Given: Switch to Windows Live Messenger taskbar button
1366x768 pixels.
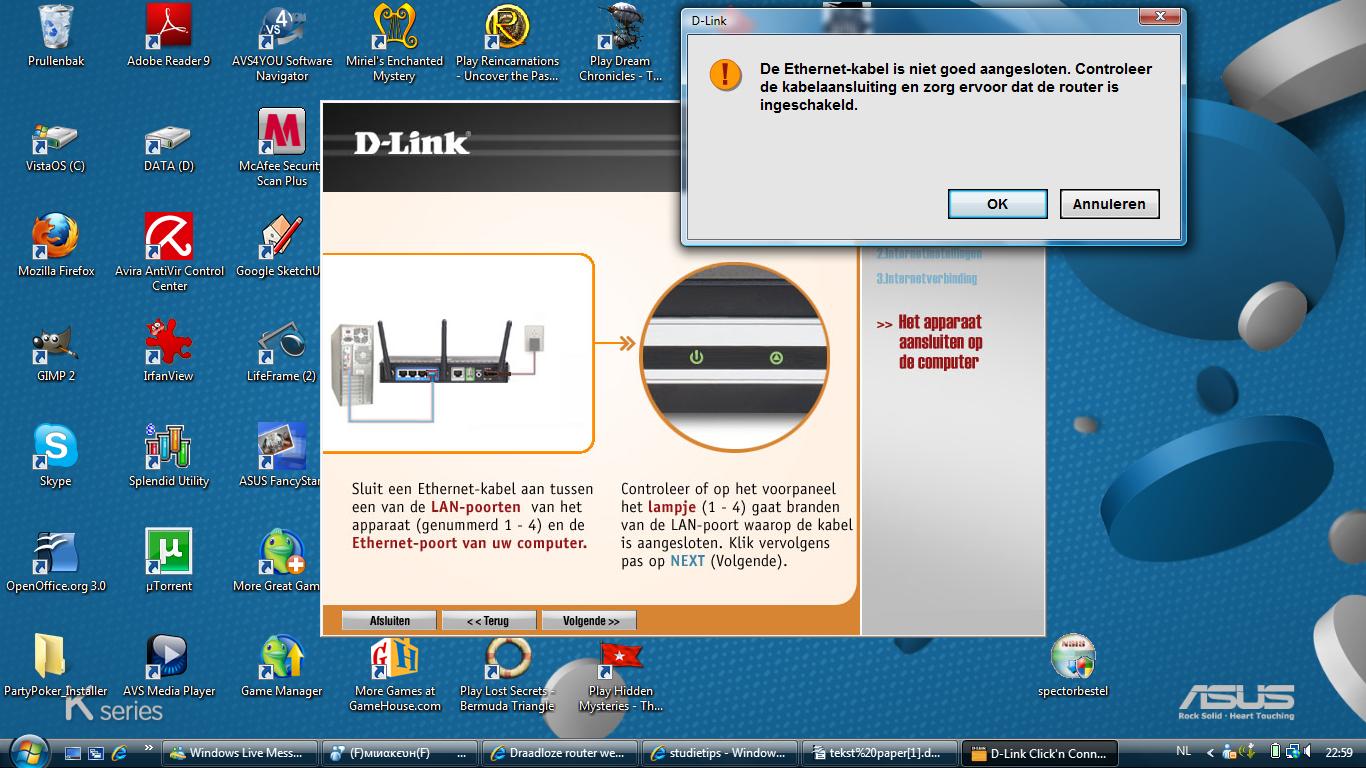Looking at the screenshot, I should point(241,753).
